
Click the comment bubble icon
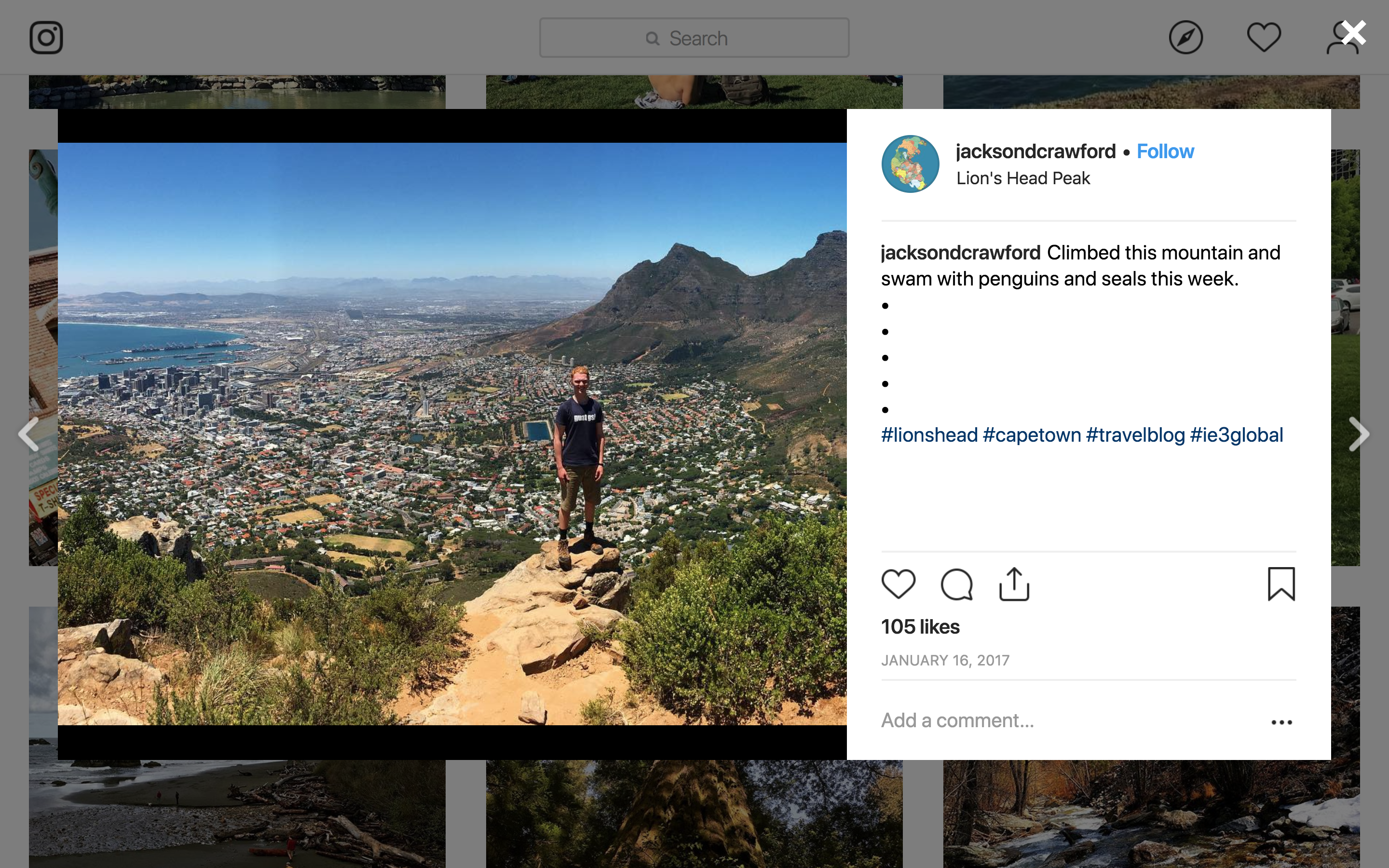point(956,584)
